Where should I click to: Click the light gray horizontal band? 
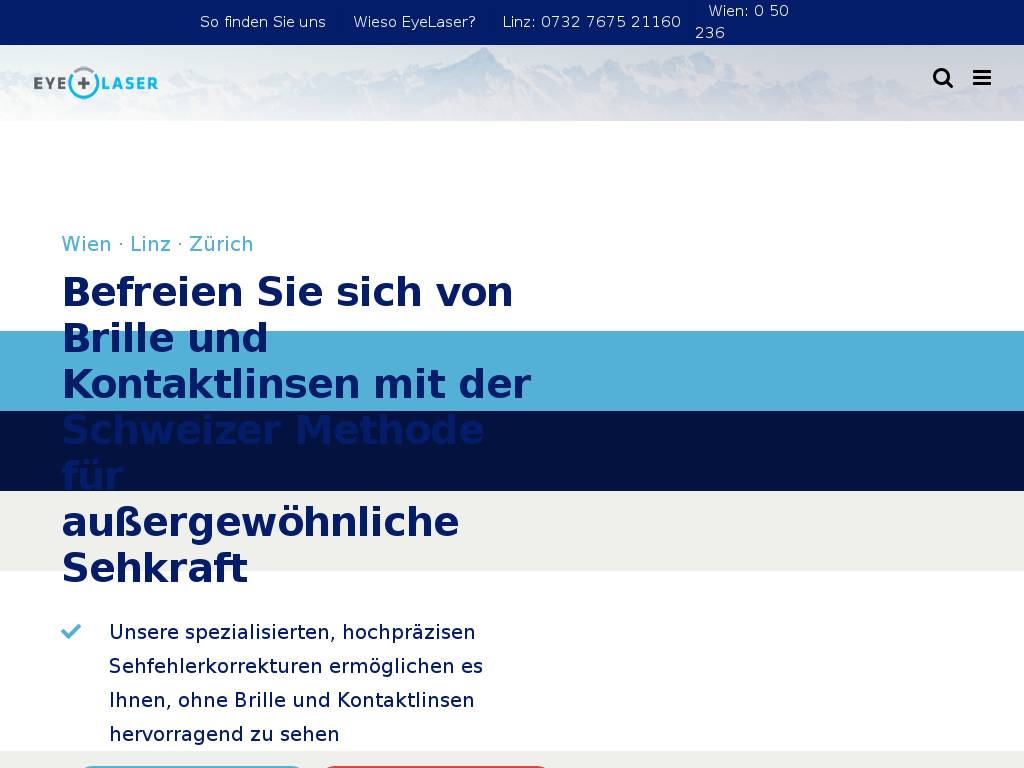(x=780, y=530)
